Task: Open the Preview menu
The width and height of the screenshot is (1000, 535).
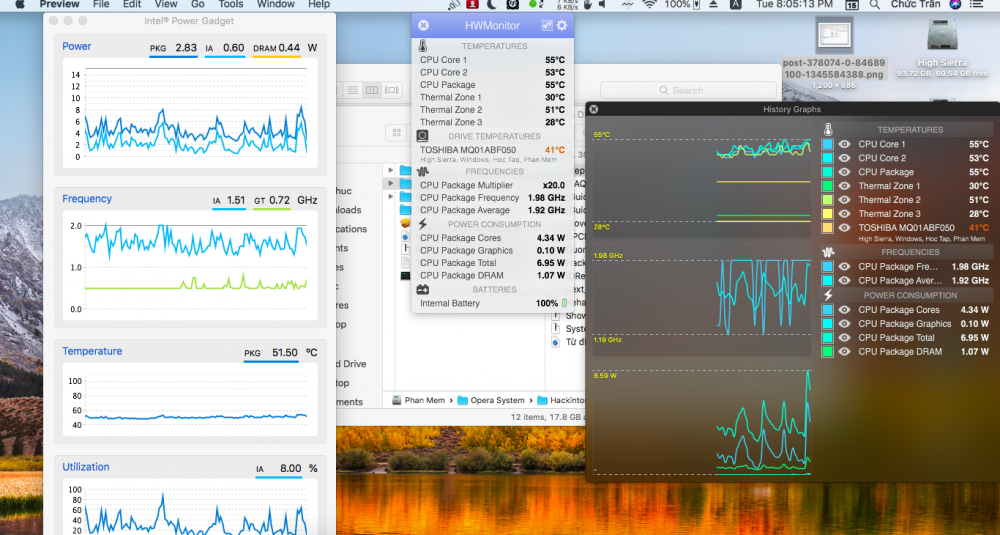Action: click(x=59, y=4)
